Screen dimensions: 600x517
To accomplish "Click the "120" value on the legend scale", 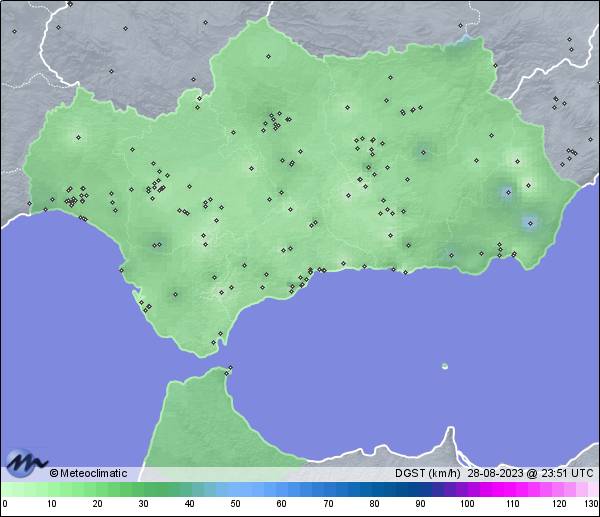I will pos(559,503).
